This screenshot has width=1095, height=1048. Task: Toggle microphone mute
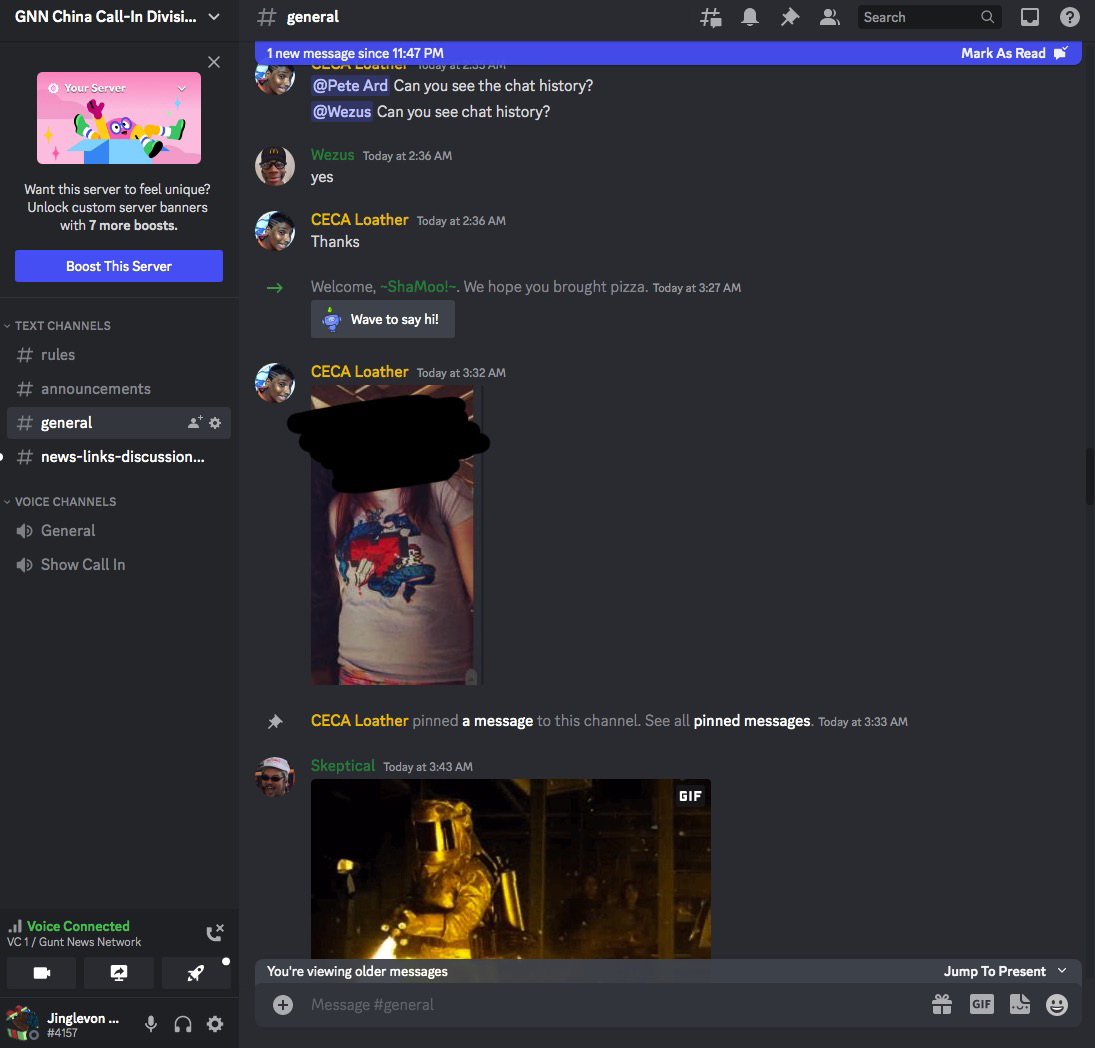click(x=150, y=1024)
